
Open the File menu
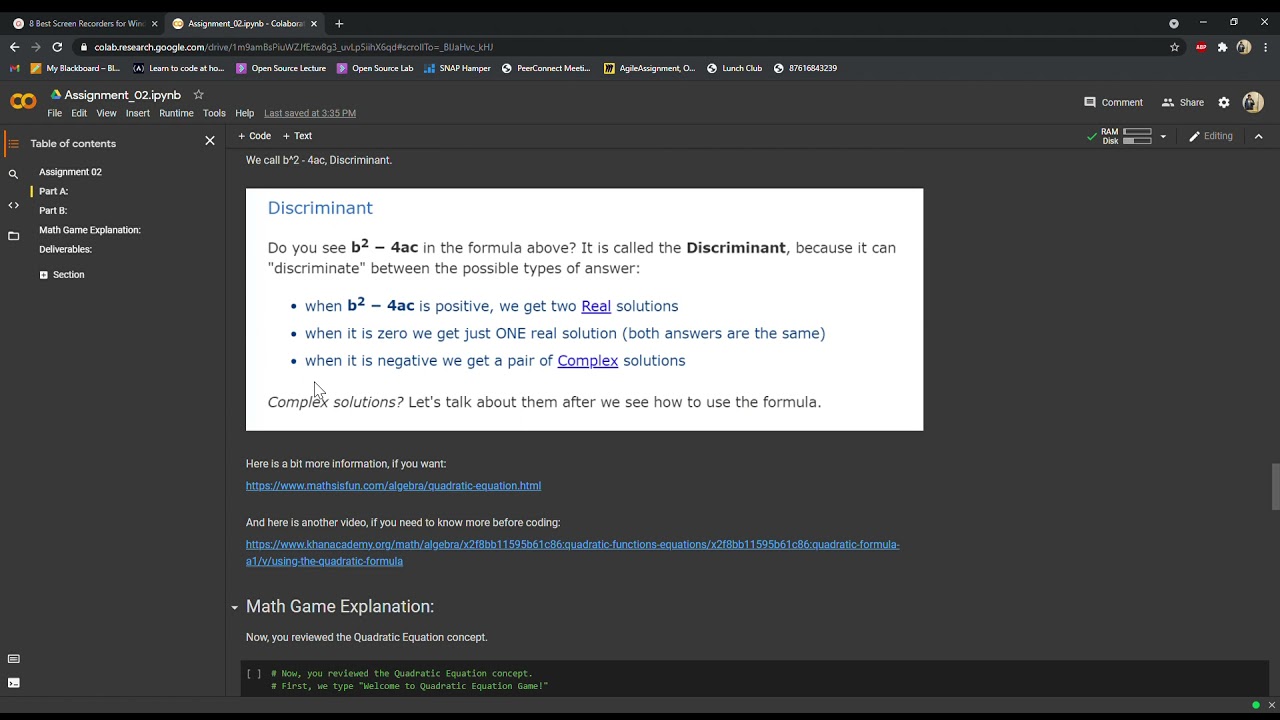(55, 113)
